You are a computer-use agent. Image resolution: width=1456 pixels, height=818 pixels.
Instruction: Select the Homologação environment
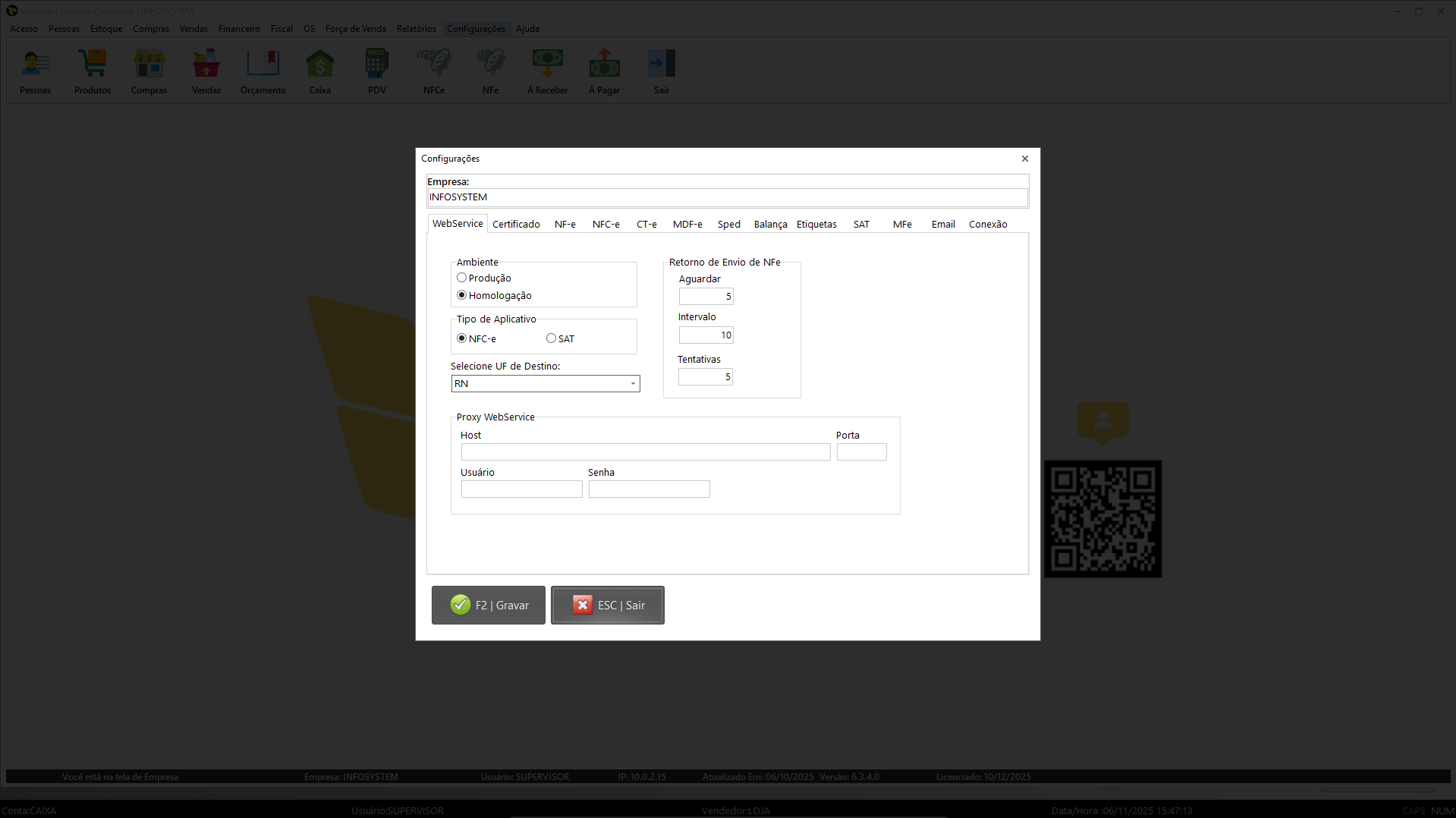461,295
